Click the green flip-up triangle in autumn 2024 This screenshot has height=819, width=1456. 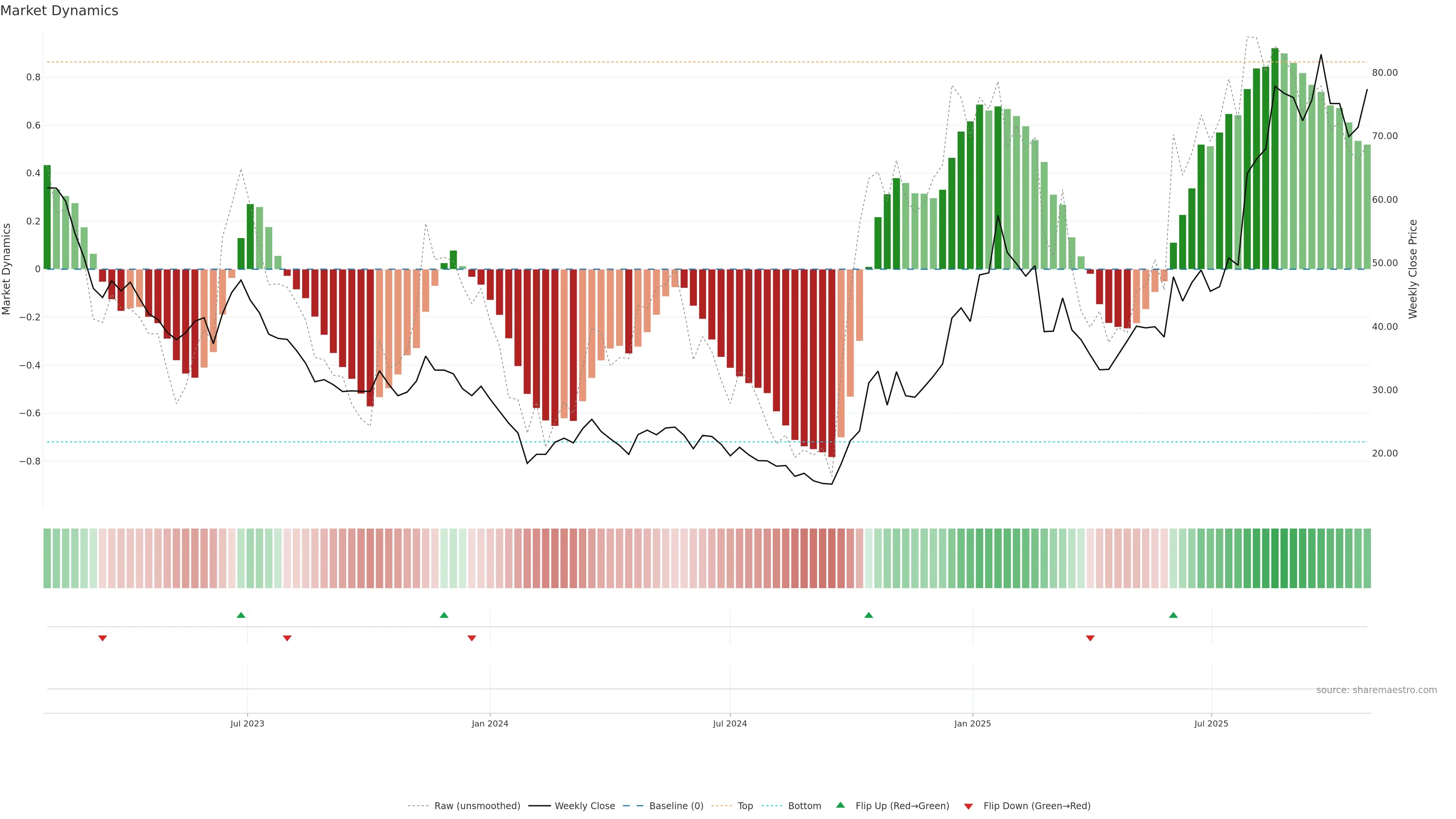(869, 615)
